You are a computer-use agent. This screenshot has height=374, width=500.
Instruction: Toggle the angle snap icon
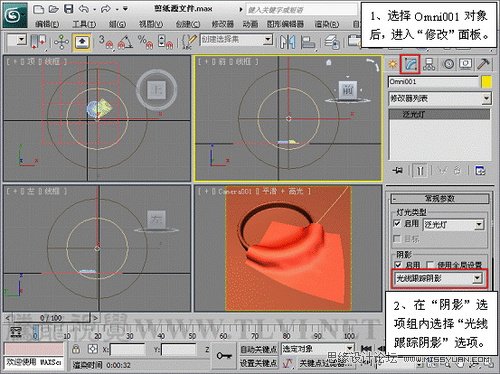point(125,42)
